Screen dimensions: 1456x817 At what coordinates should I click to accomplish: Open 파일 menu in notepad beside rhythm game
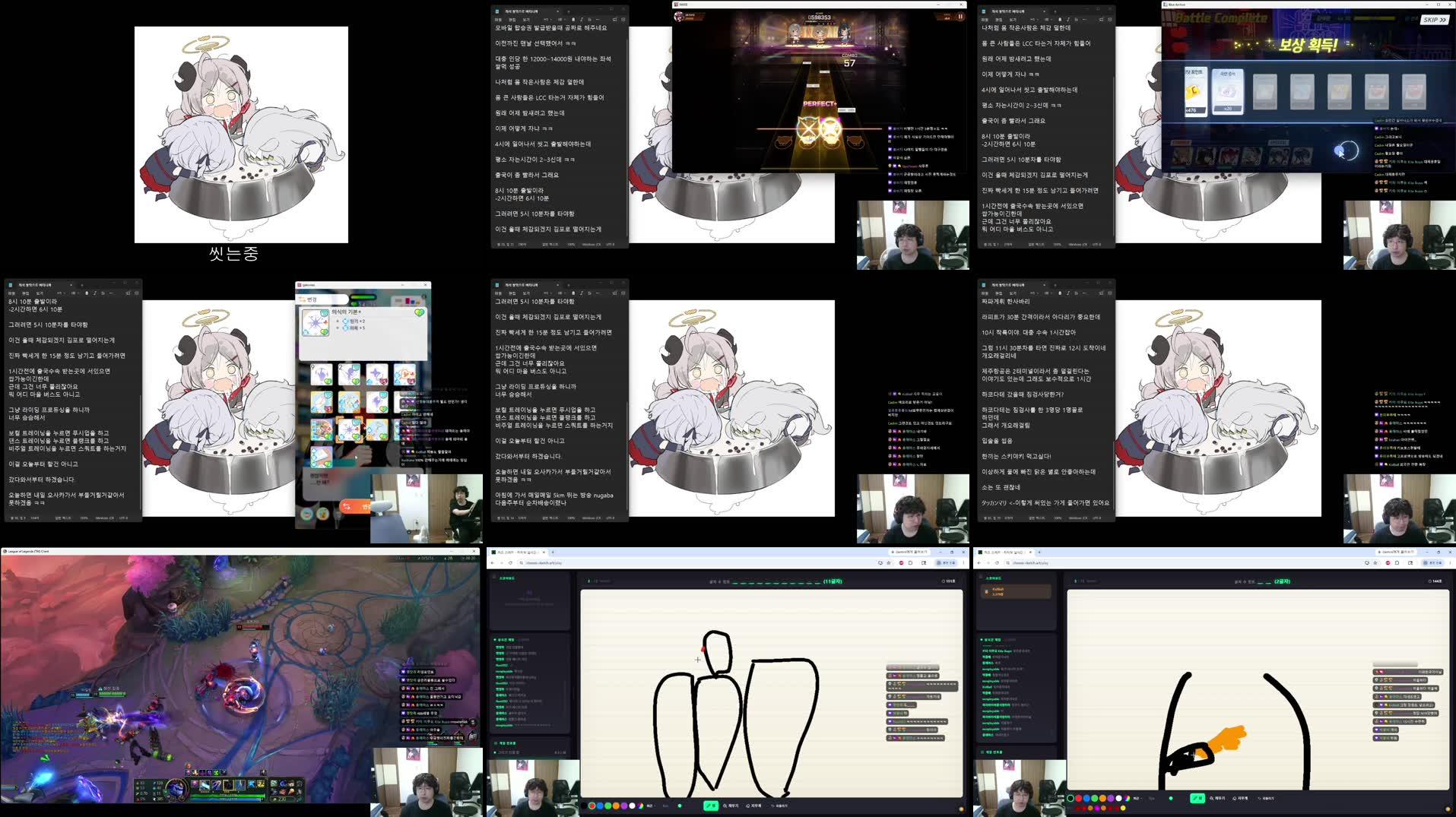[498, 20]
